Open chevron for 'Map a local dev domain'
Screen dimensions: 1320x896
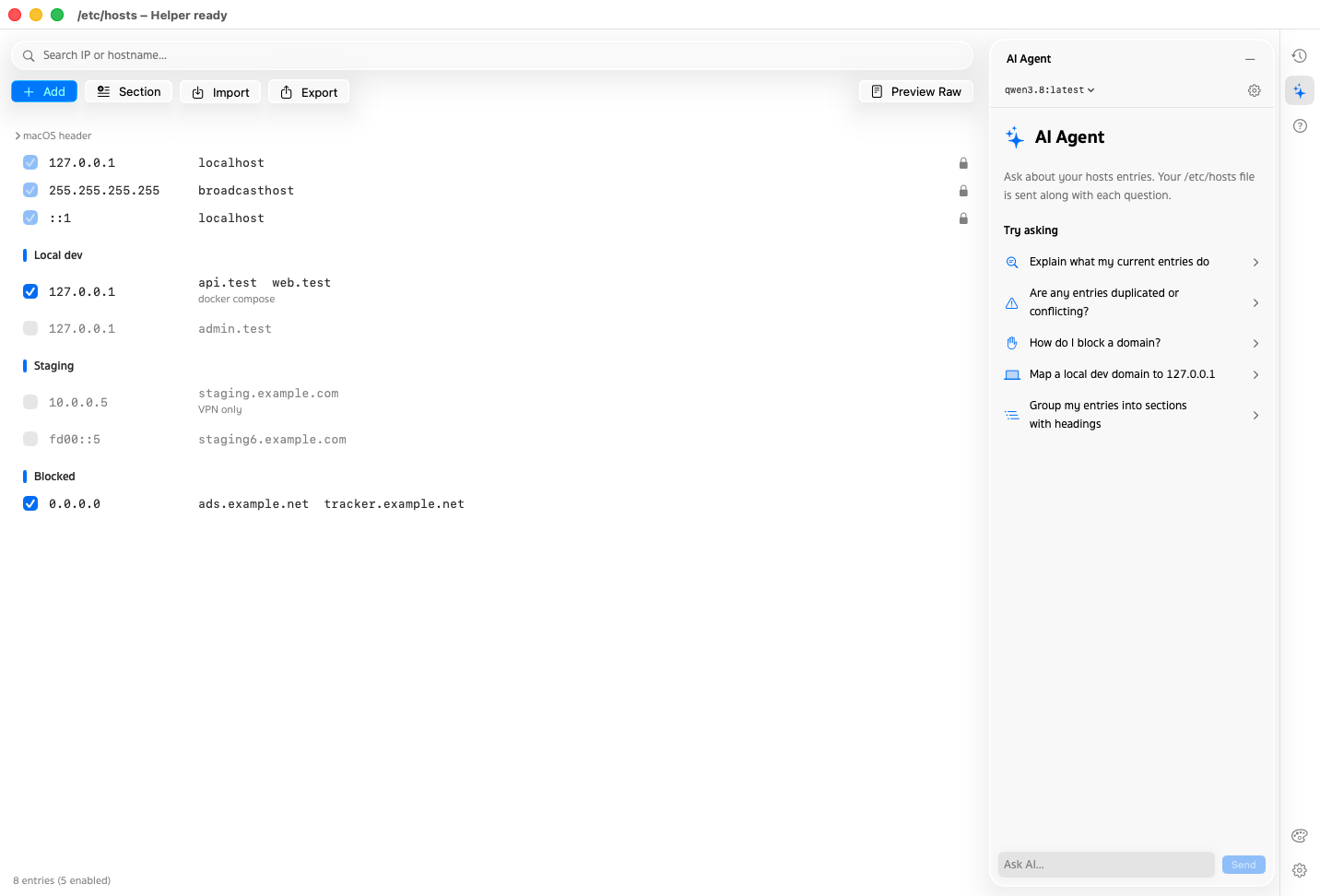tap(1255, 375)
